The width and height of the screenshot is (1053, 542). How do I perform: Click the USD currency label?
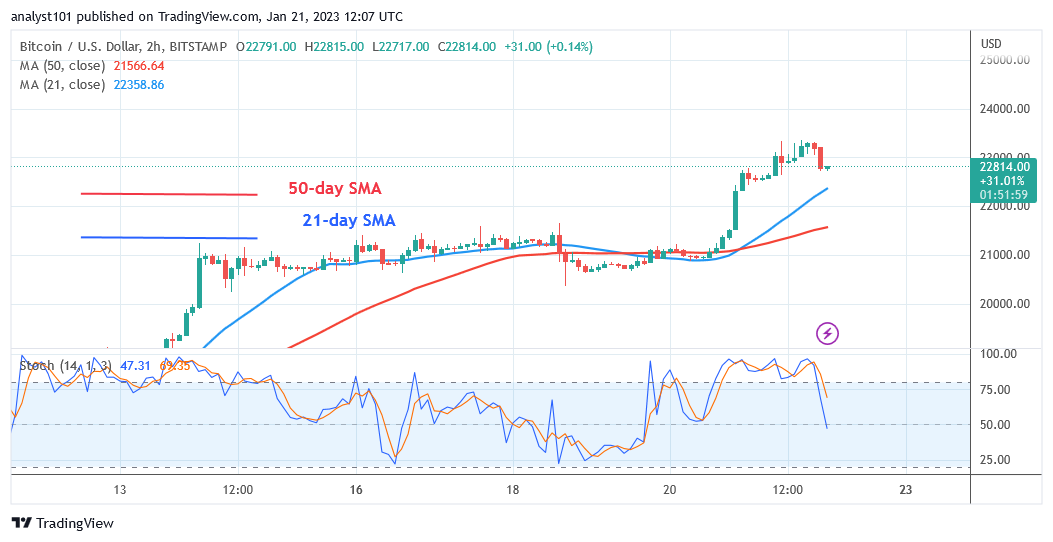(x=991, y=44)
